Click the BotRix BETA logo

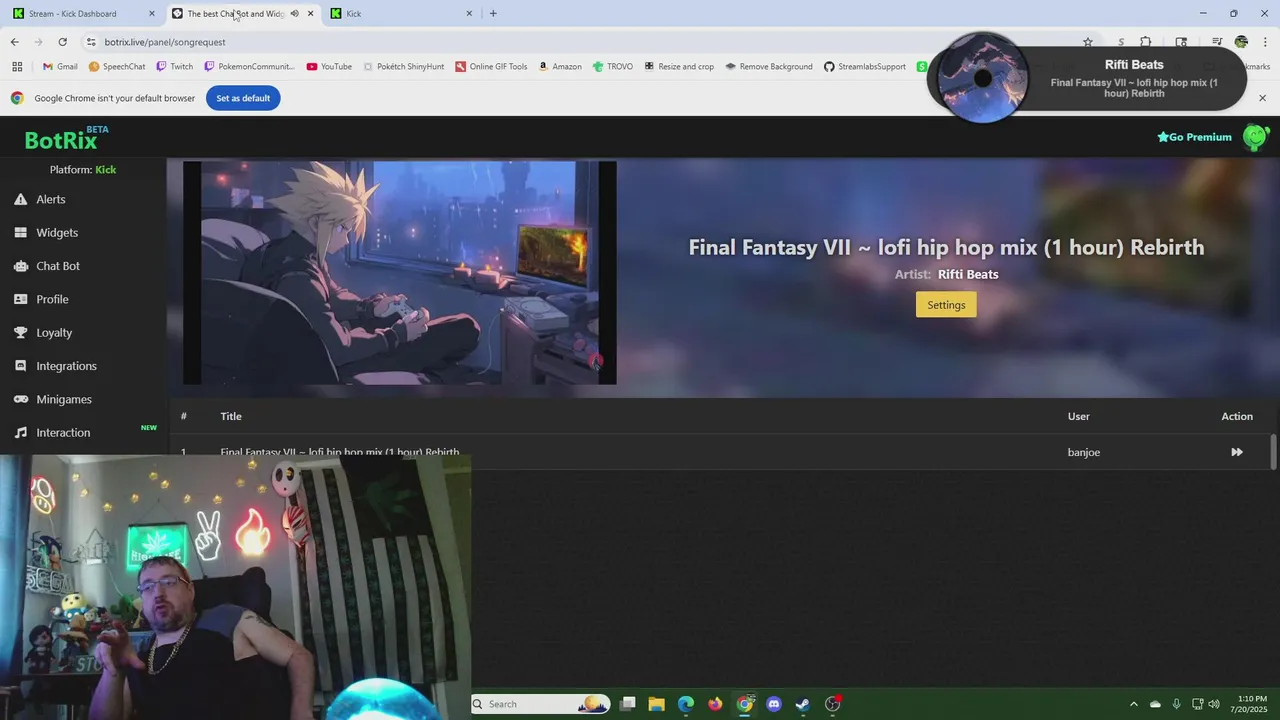(66, 139)
